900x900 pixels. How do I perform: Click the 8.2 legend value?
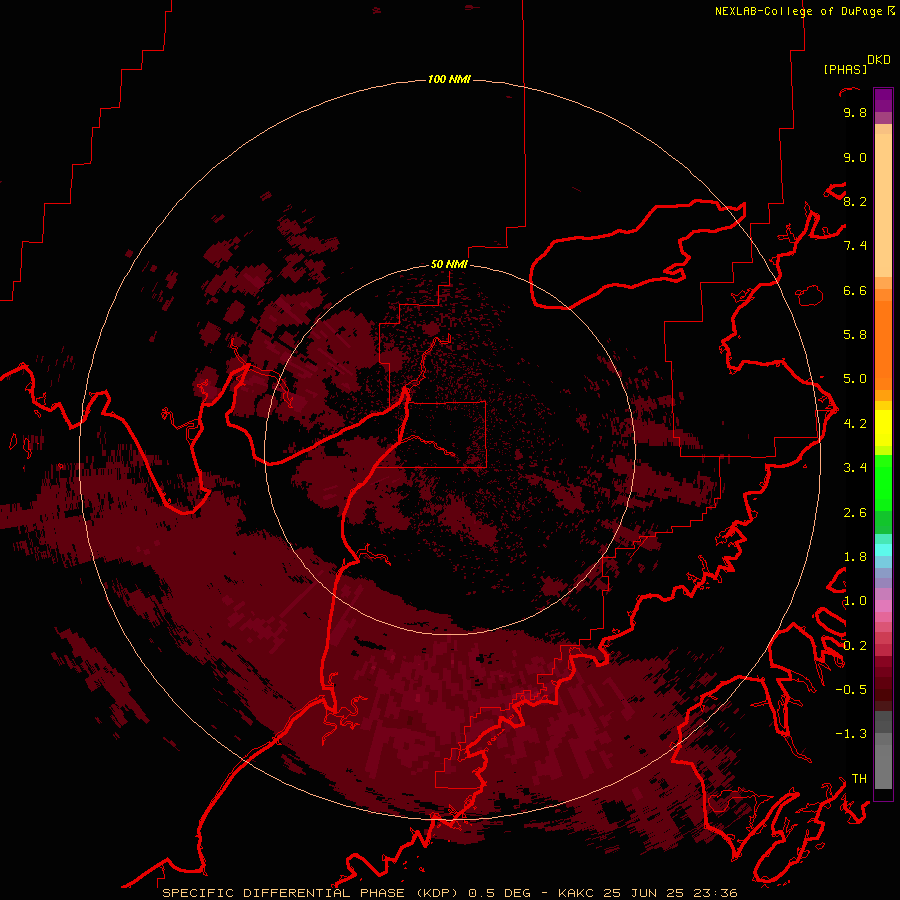coord(855,201)
